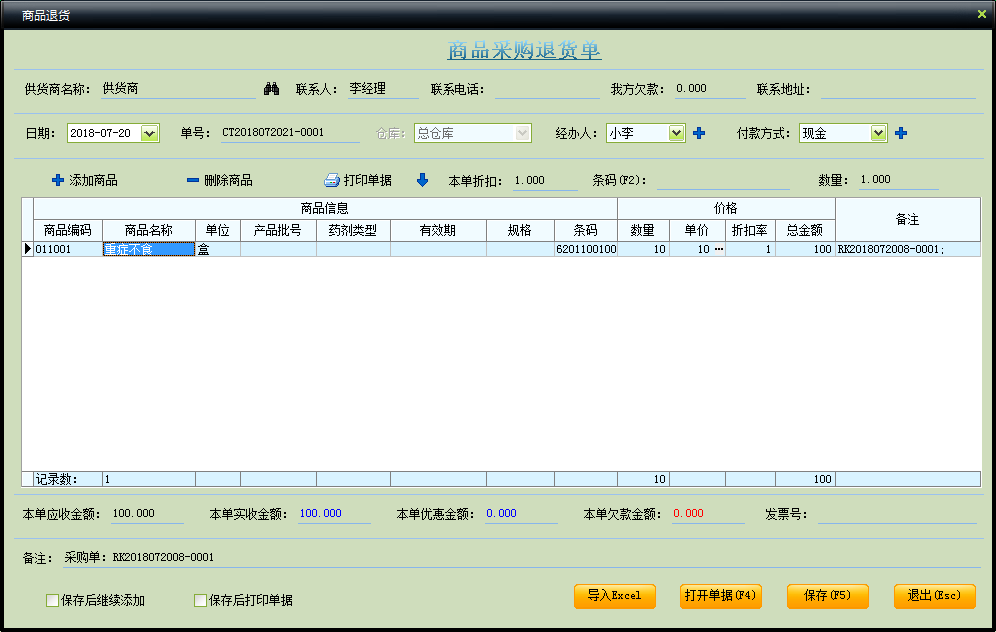Viewport: 996px width, 632px height.
Task: Click the minus icon of 删除商品
Action: coord(192,180)
